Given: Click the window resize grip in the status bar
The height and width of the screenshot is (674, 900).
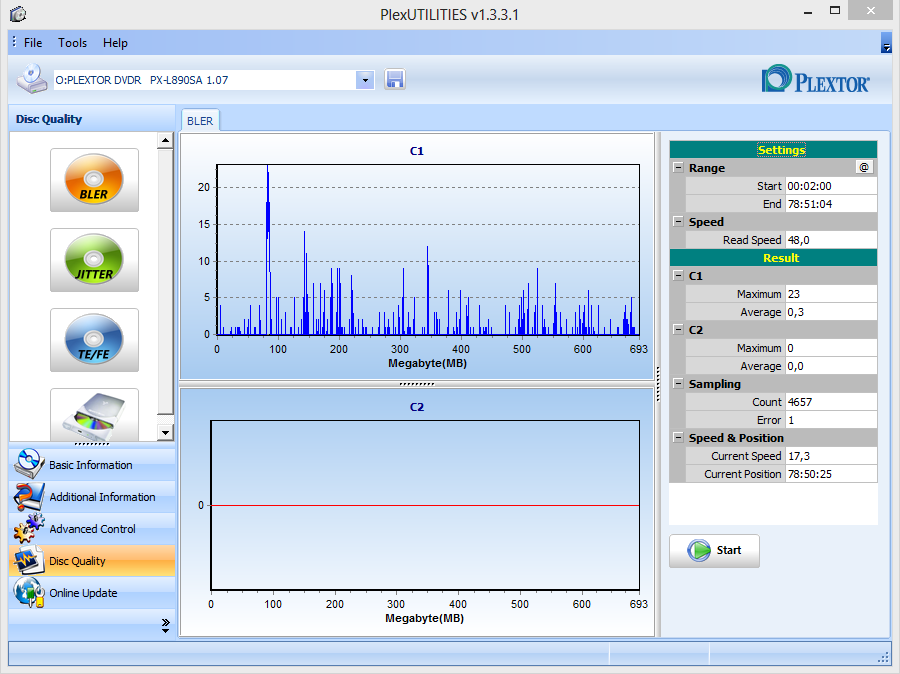Looking at the screenshot, I should point(884,657).
